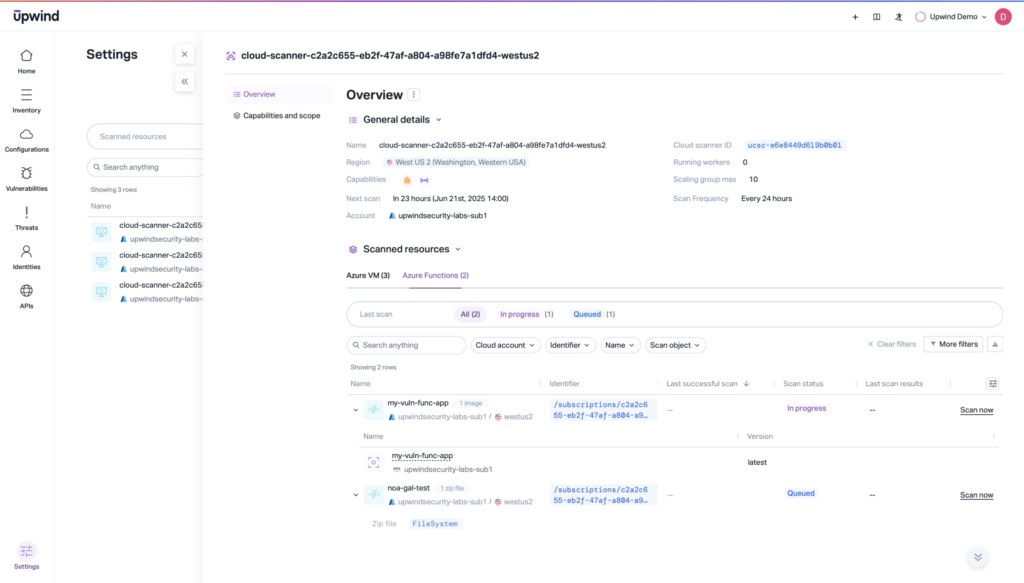Open the Home section in sidebar
The height and width of the screenshot is (583, 1024).
point(26,62)
